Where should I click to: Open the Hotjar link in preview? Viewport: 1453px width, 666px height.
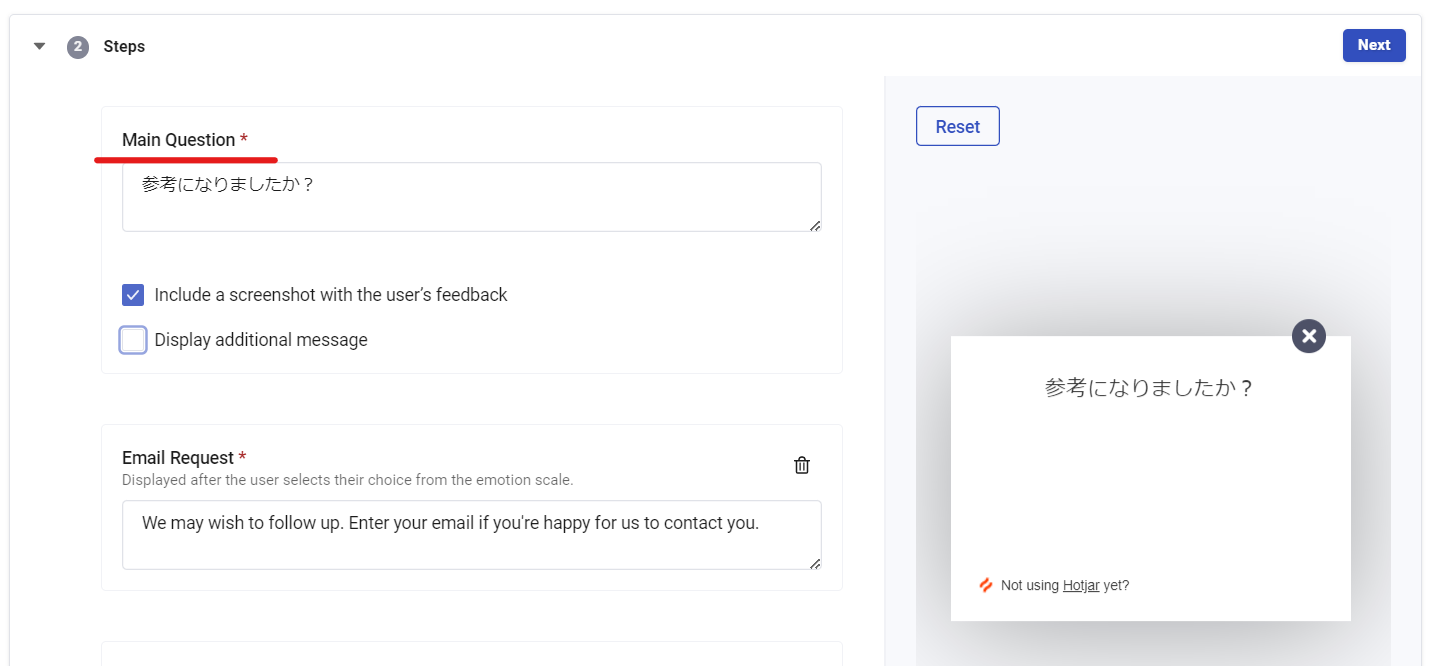1081,586
